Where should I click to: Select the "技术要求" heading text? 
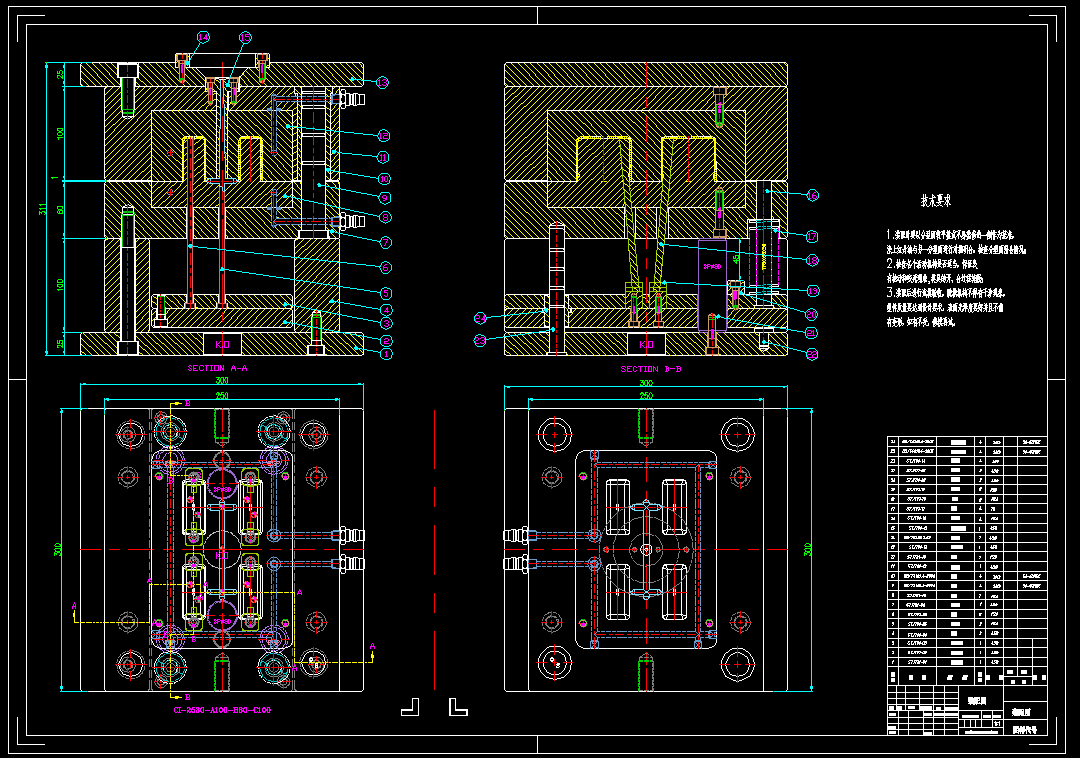pyautogui.click(x=935, y=201)
